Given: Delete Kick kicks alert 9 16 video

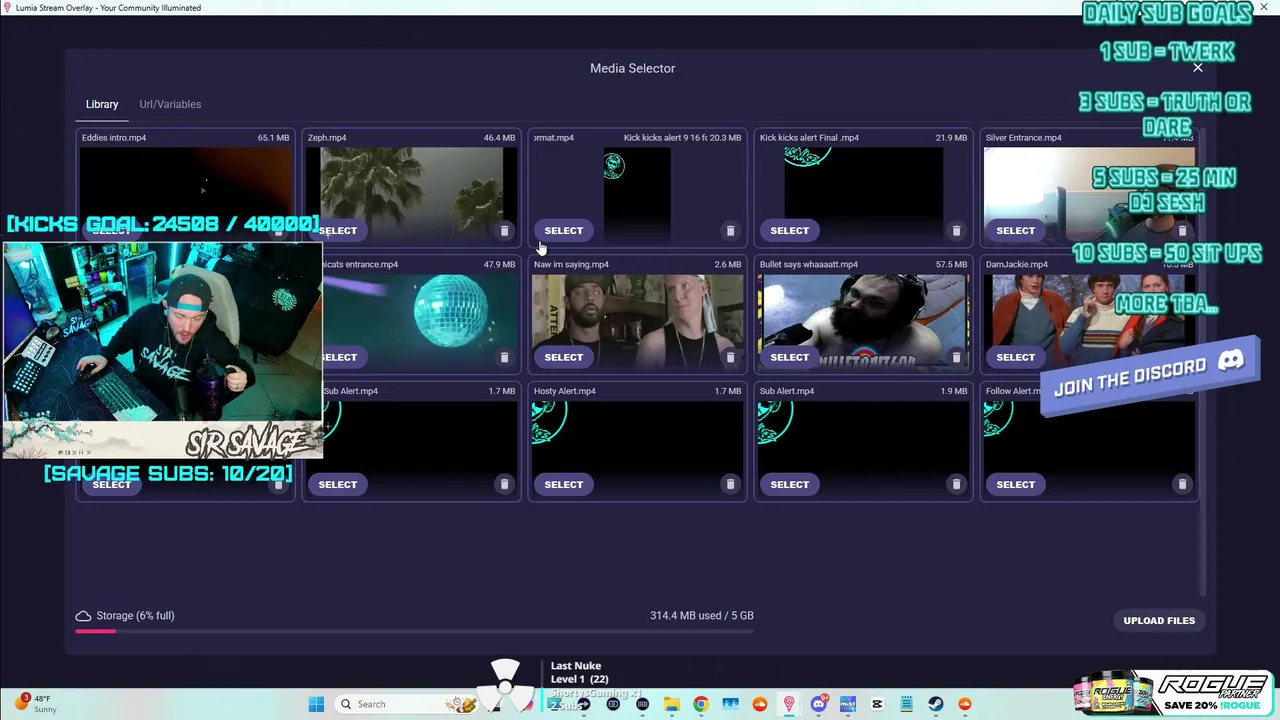Looking at the screenshot, I should (730, 231).
